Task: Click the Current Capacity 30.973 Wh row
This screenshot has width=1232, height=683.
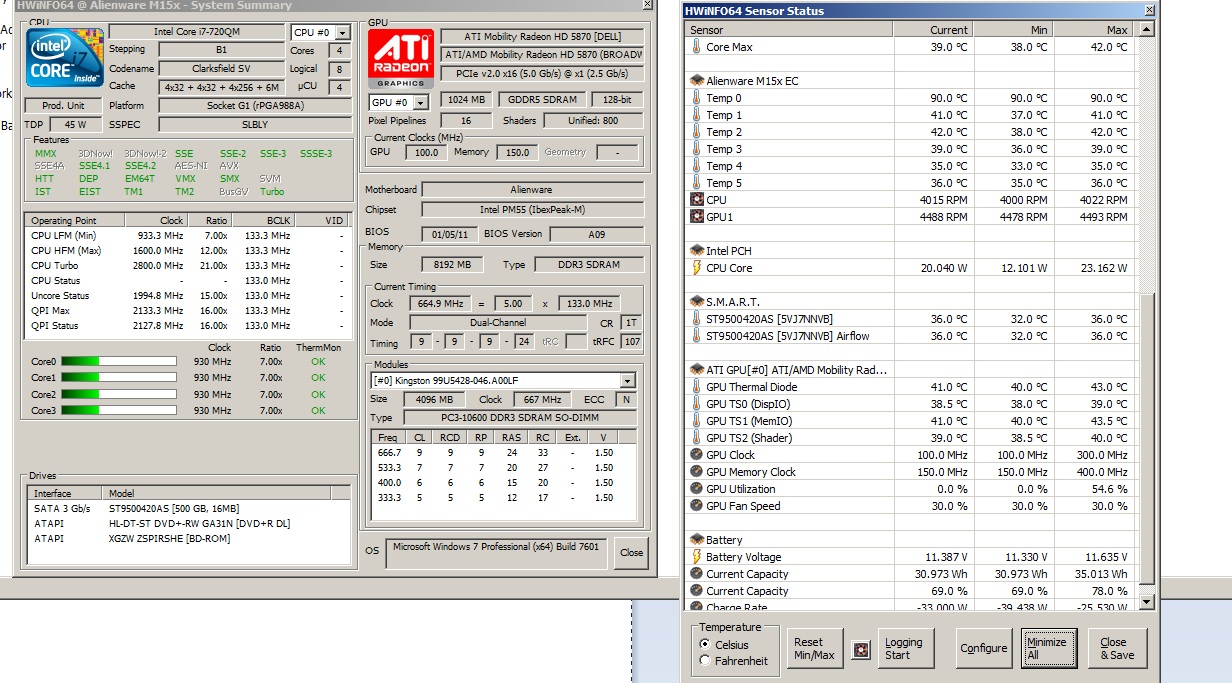Action: coord(910,574)
